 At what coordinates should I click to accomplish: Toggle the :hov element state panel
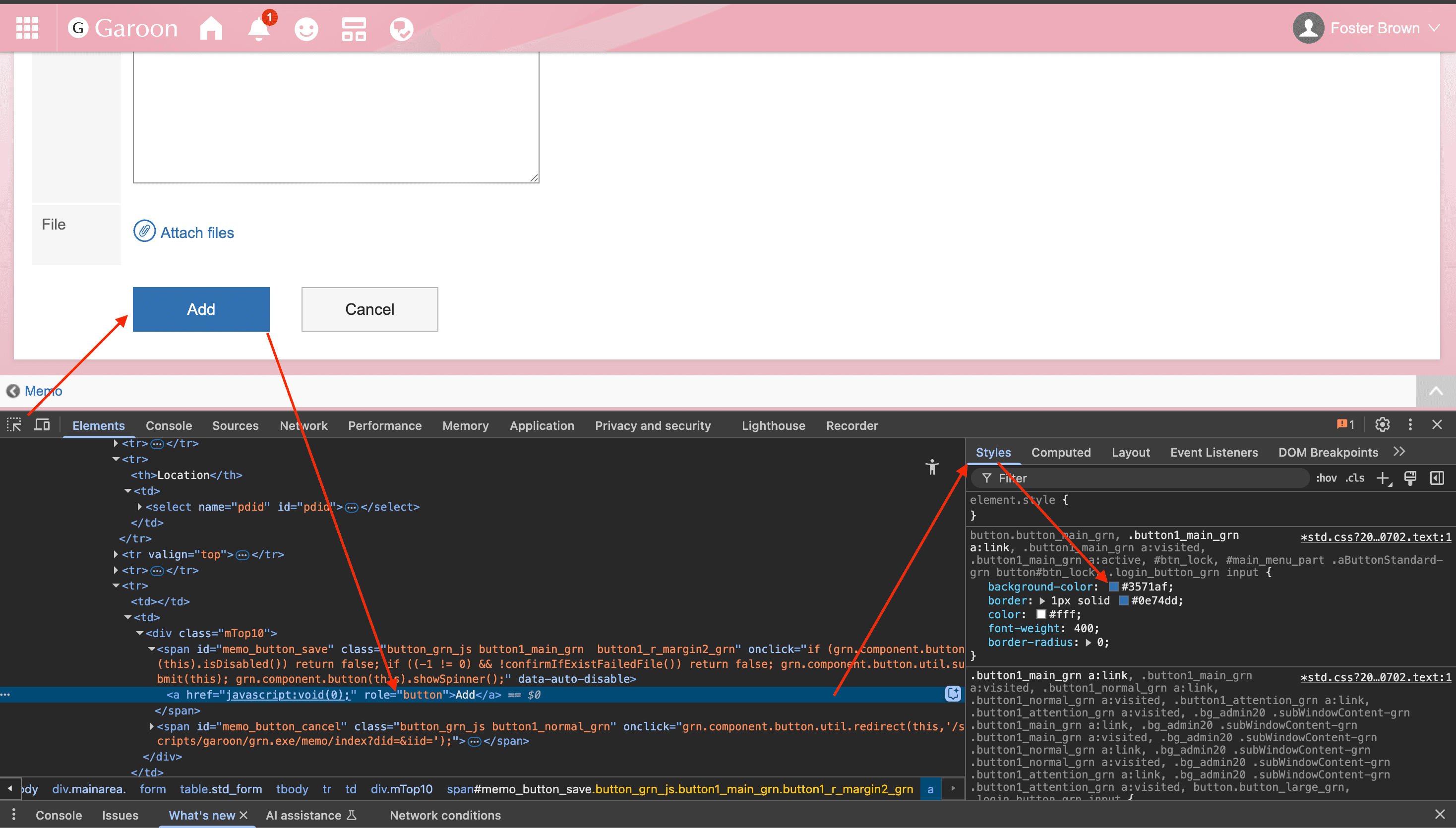[x=1326, y=478]
